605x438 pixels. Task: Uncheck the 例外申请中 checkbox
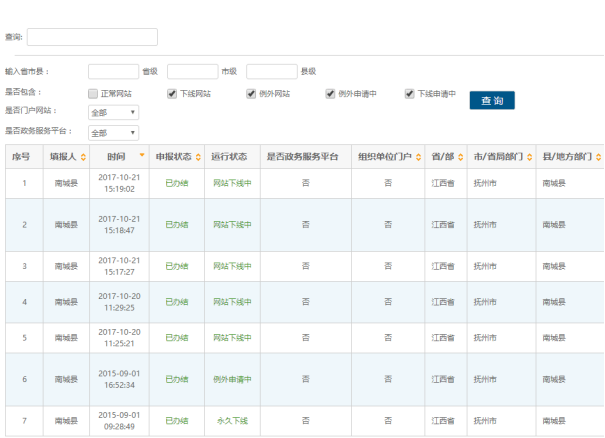pyautogui.click(x=330, y=94)
